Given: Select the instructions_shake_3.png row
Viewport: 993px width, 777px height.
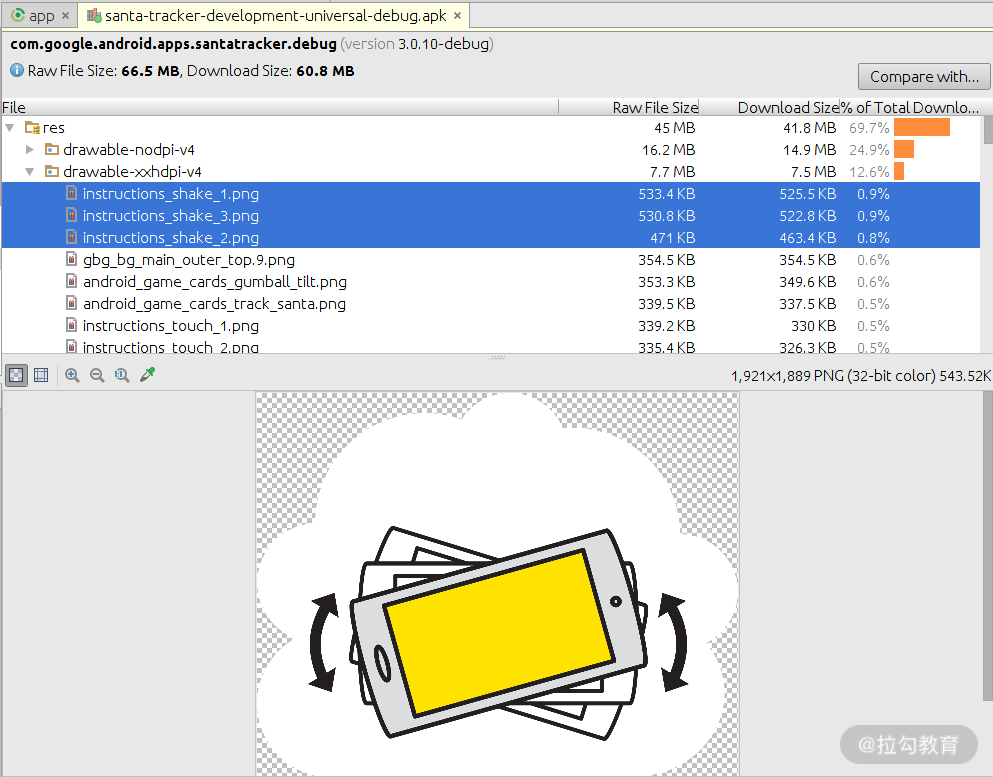Looking at the screenshot, I should 491,215.
